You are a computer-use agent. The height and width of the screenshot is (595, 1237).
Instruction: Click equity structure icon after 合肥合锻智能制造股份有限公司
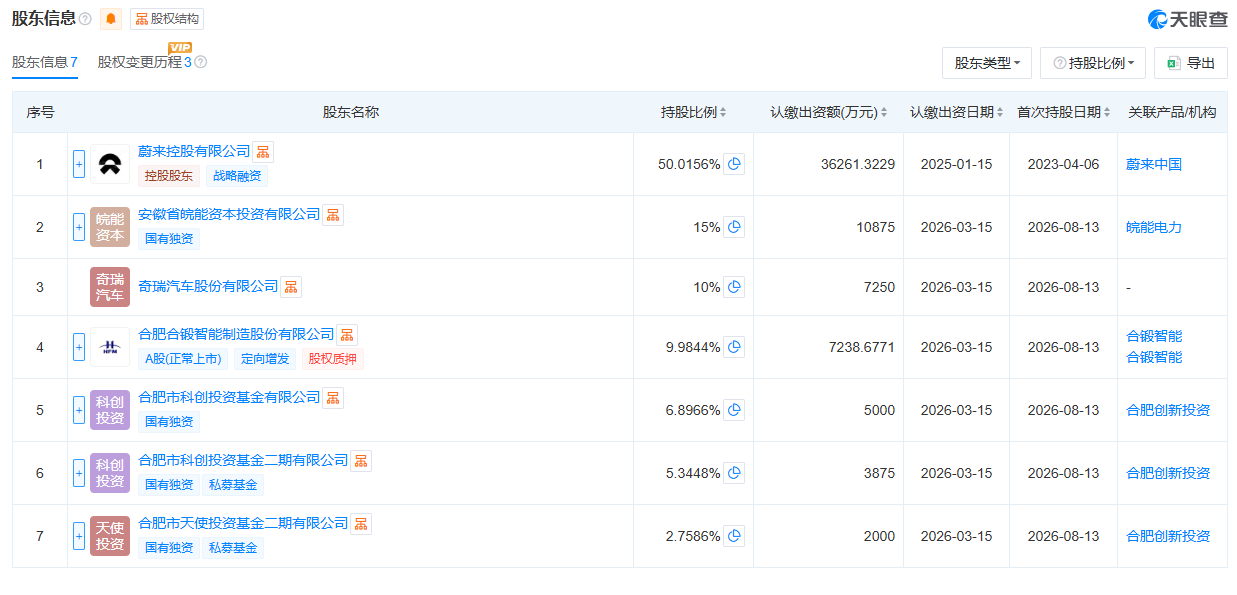pos(347,335)
